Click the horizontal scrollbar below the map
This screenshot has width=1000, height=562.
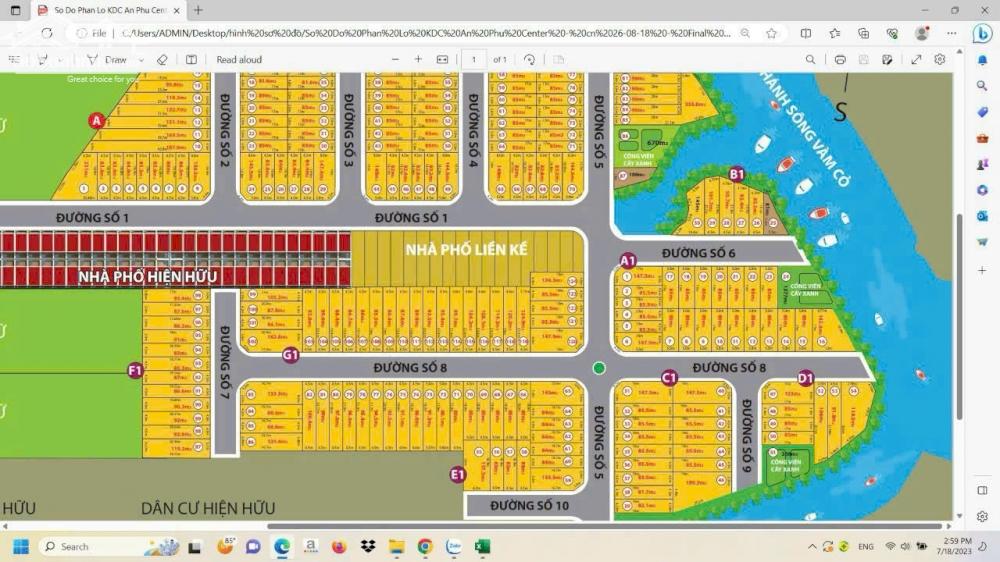600,526
